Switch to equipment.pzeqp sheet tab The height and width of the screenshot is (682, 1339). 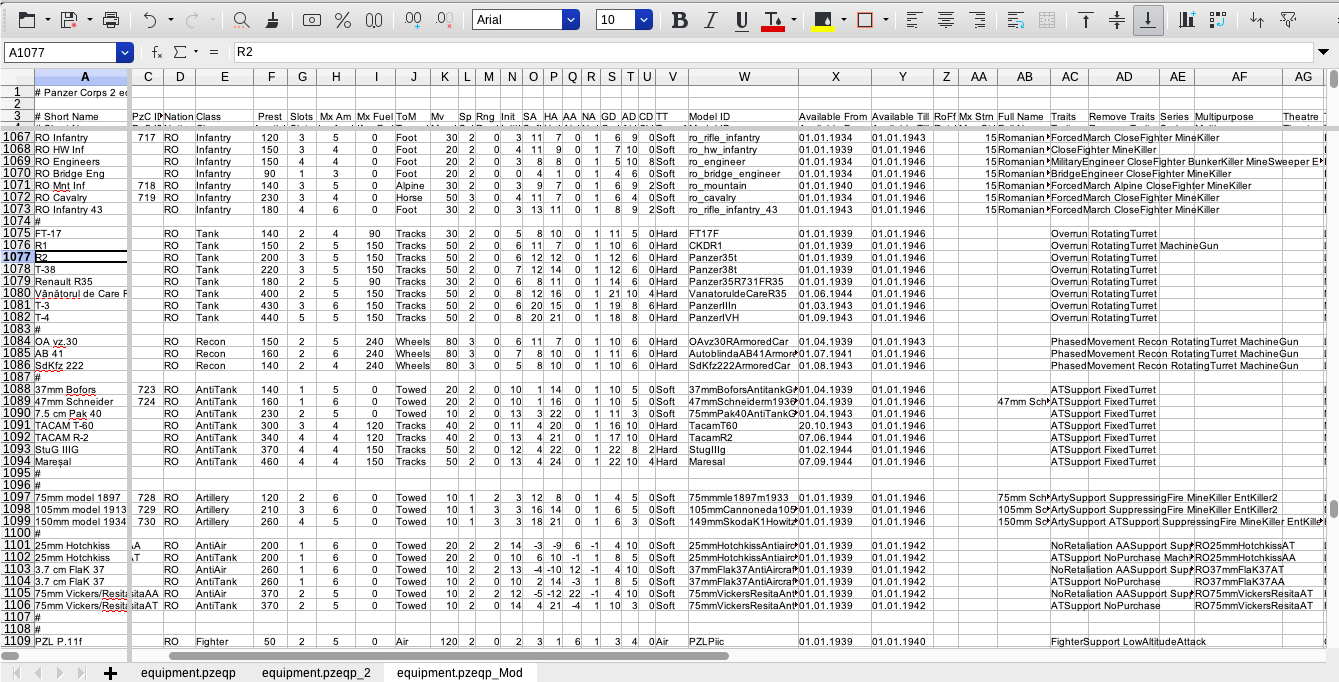click(x=188, y=673)
